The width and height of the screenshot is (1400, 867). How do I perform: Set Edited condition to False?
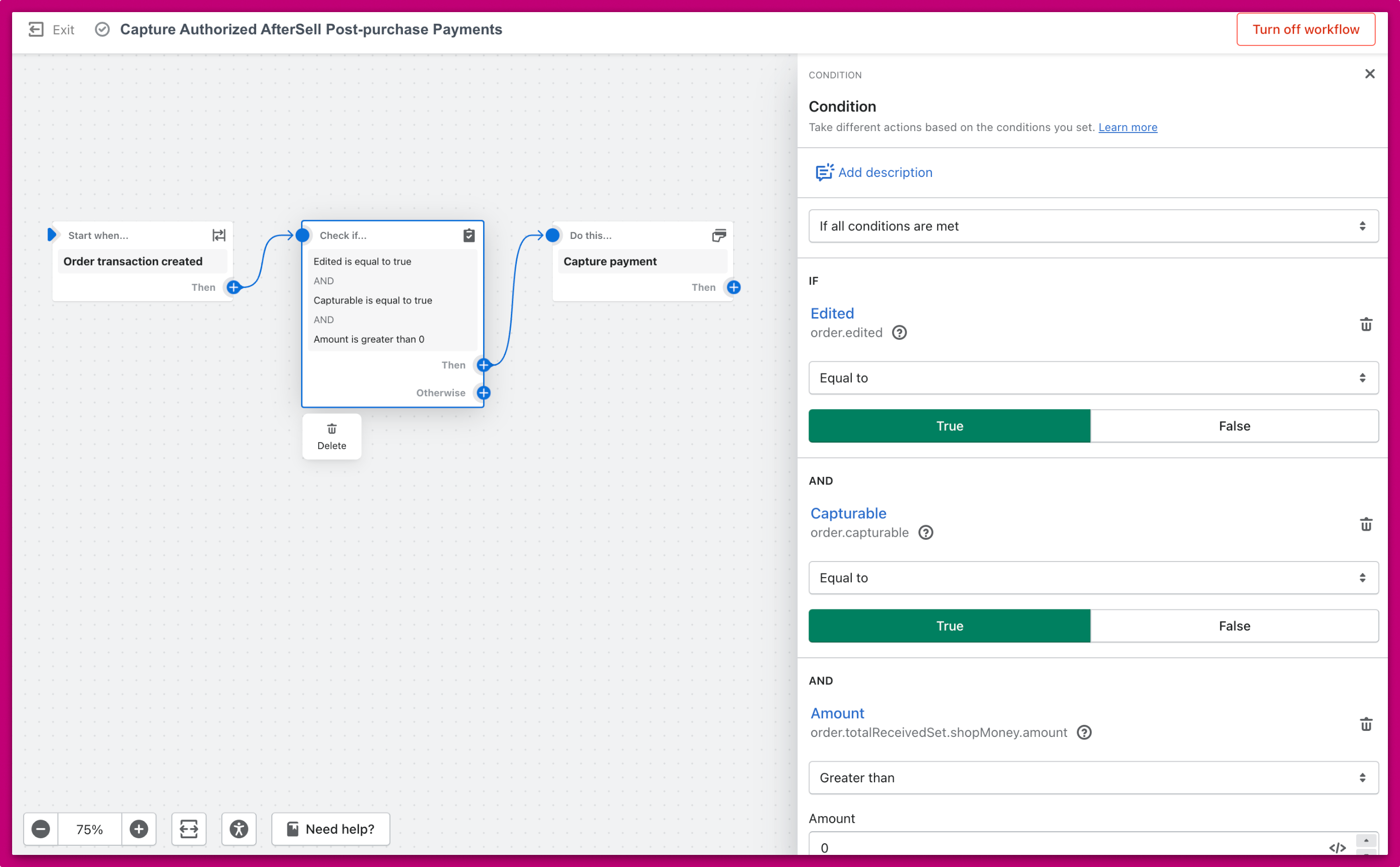point(1234,426)
